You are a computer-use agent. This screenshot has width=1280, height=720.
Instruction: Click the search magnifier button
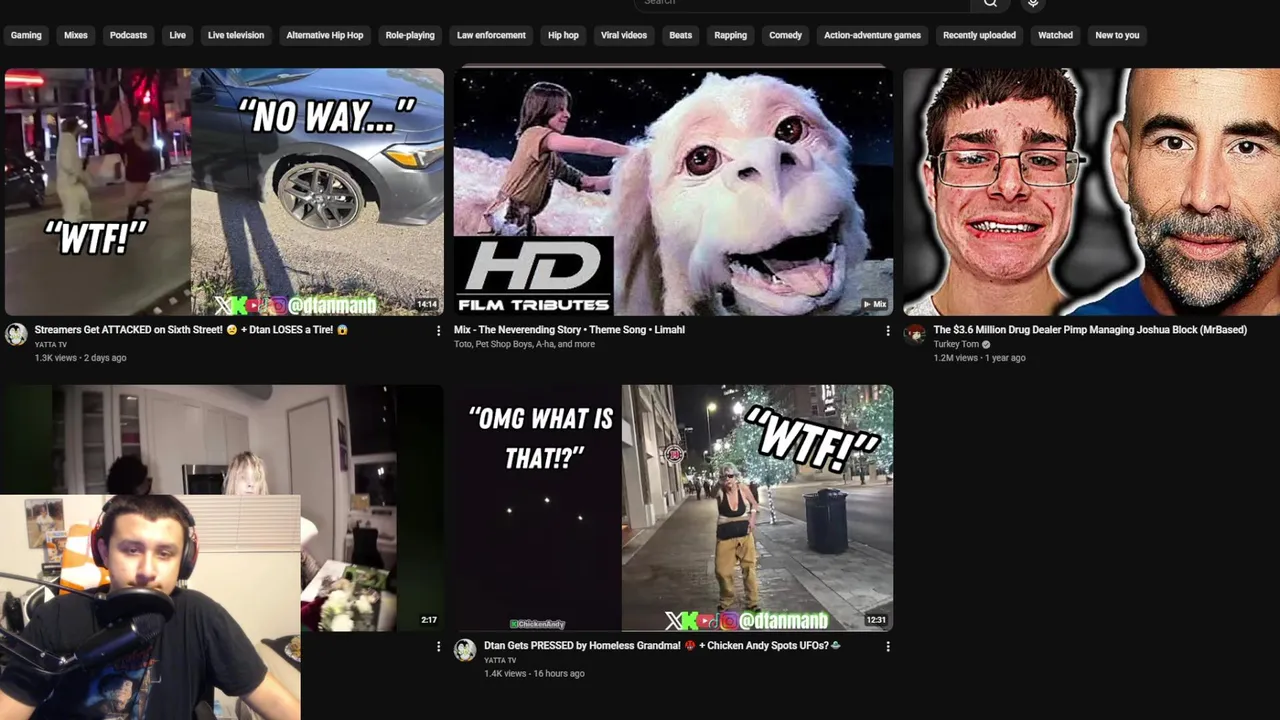click(990, 3)
